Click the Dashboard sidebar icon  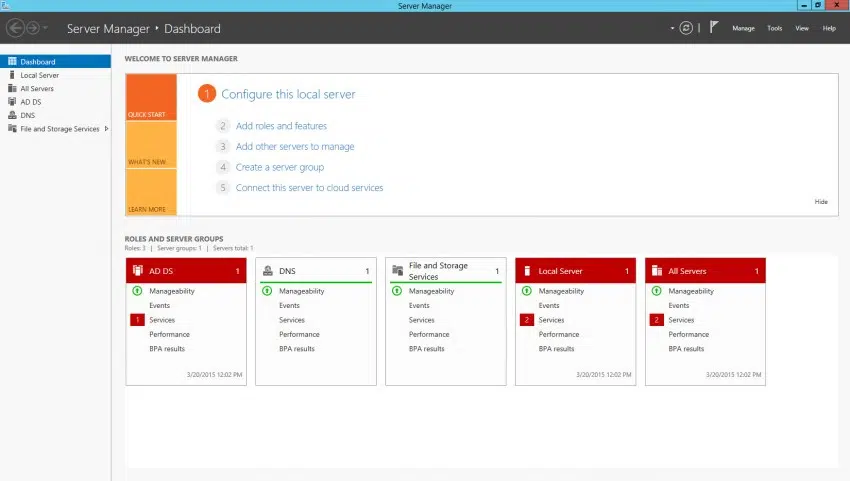pyautogui.click(x=12, y=61)
